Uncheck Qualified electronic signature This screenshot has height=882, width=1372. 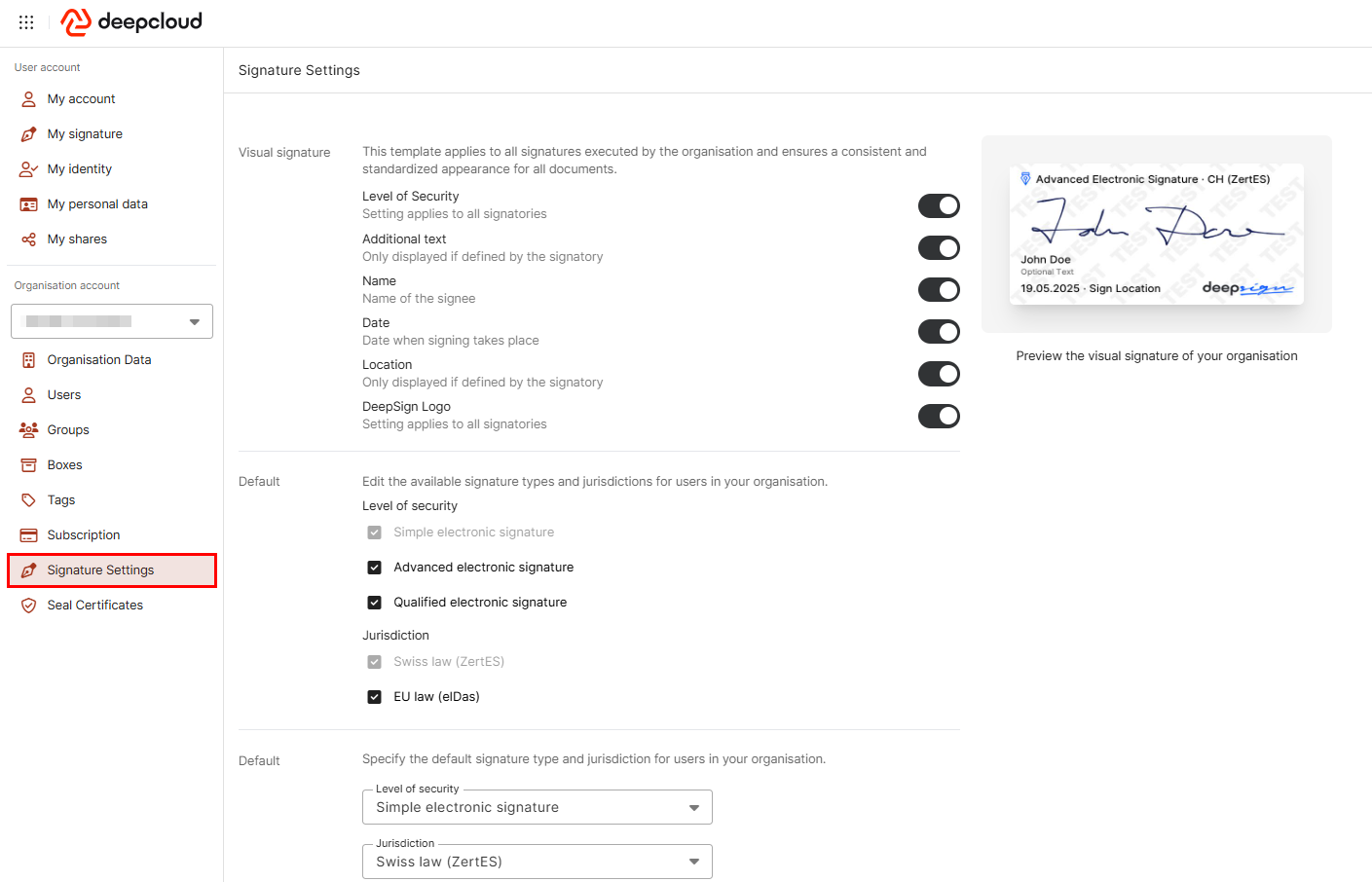pos(374,603)
